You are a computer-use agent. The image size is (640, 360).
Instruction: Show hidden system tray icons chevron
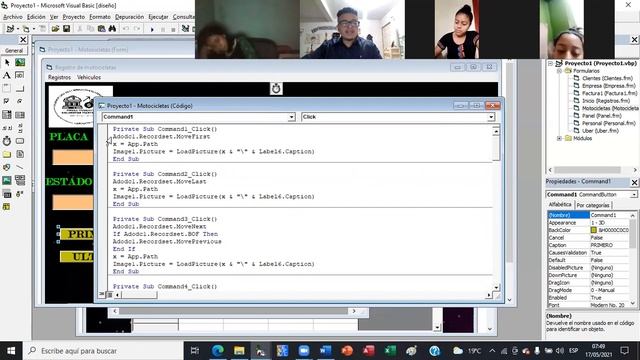coord(492,351)
